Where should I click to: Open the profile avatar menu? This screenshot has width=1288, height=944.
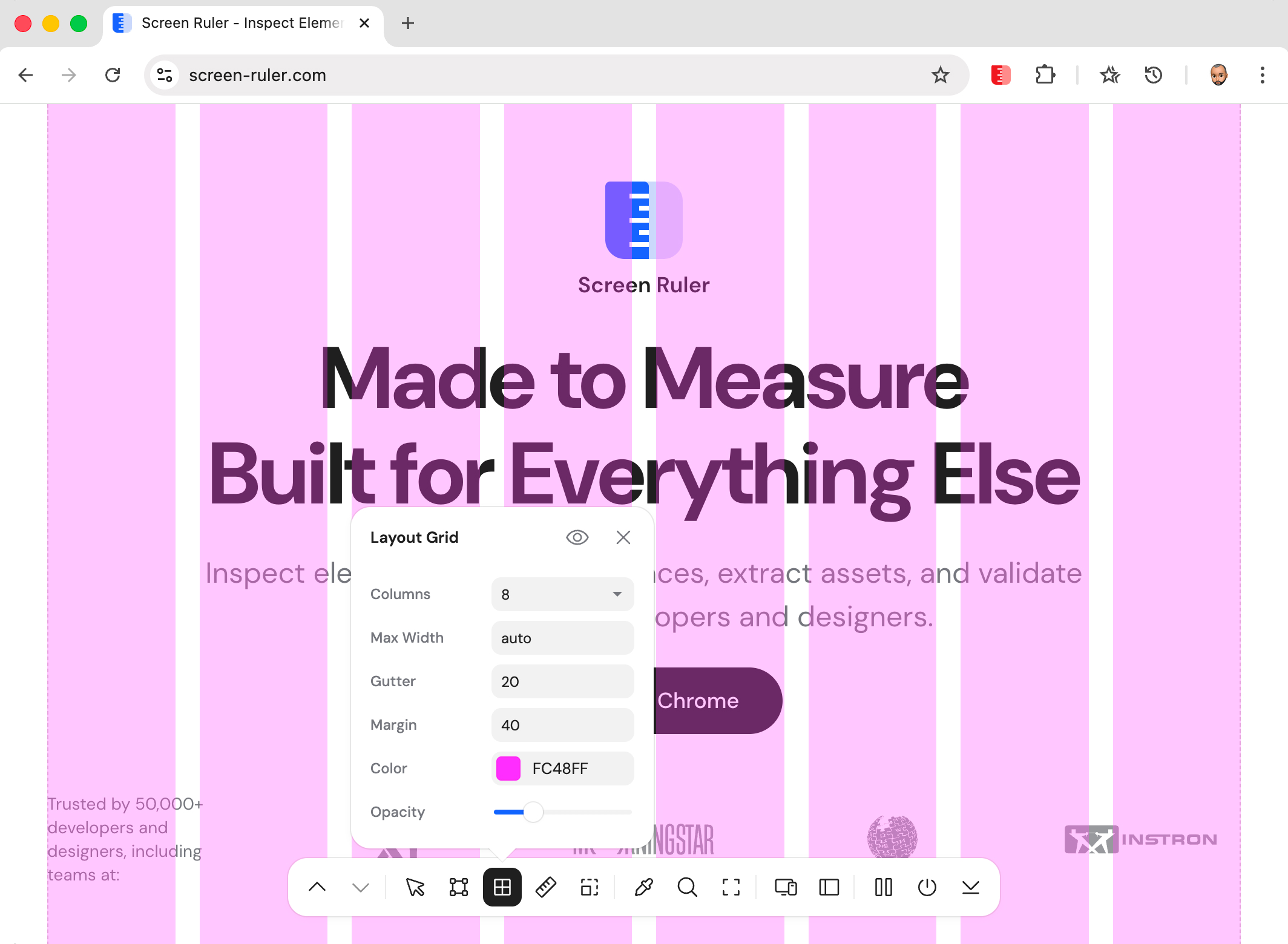pos(1219,75)
